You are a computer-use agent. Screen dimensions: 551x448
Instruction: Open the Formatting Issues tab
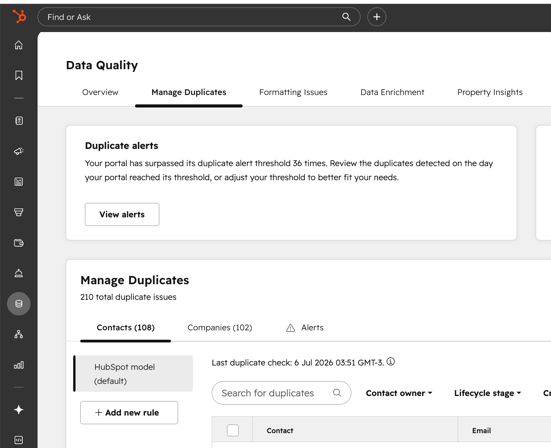293,92
